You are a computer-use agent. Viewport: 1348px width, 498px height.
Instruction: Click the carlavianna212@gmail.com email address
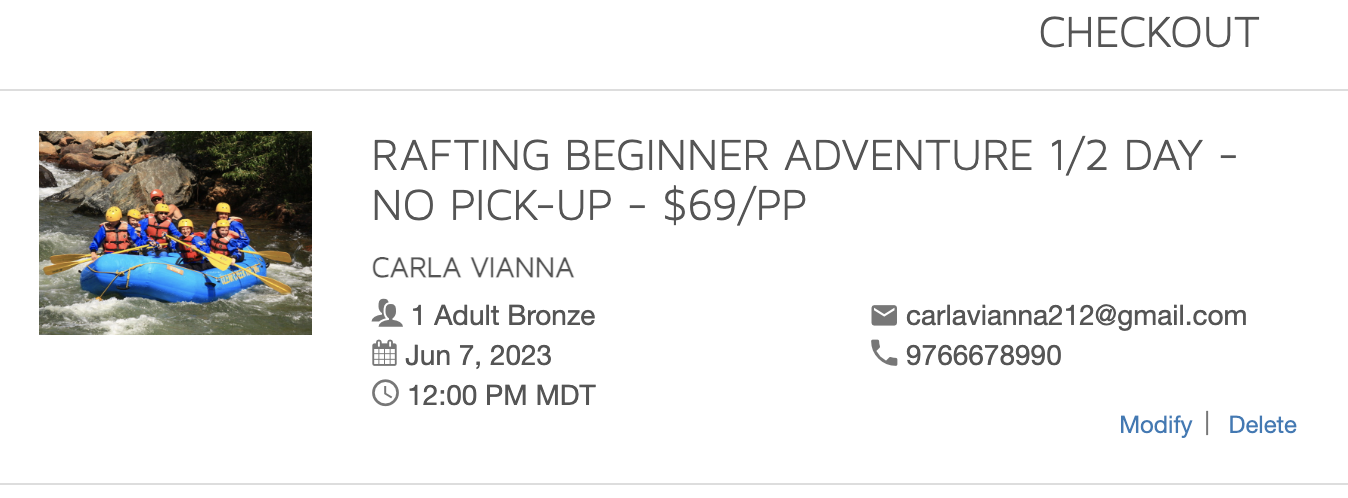(1076, 316)
